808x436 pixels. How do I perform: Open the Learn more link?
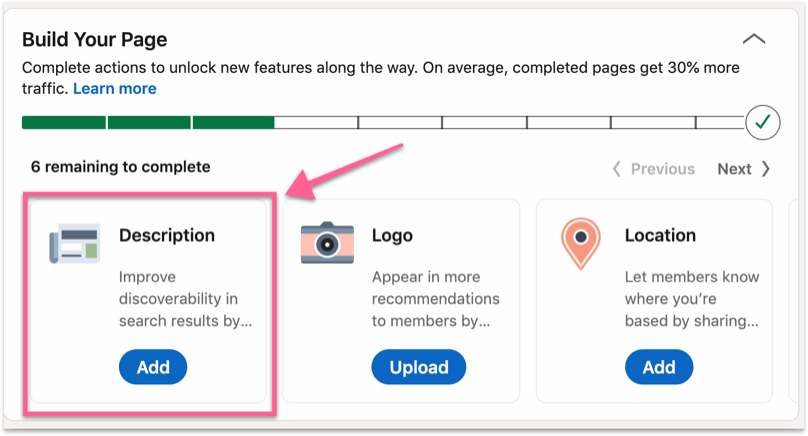coord(114,89)
